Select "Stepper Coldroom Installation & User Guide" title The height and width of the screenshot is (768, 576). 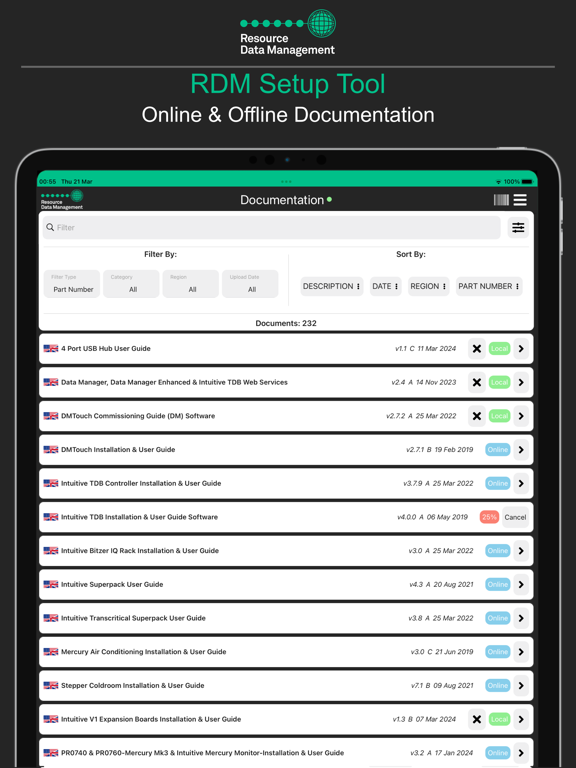pos(133,685)
